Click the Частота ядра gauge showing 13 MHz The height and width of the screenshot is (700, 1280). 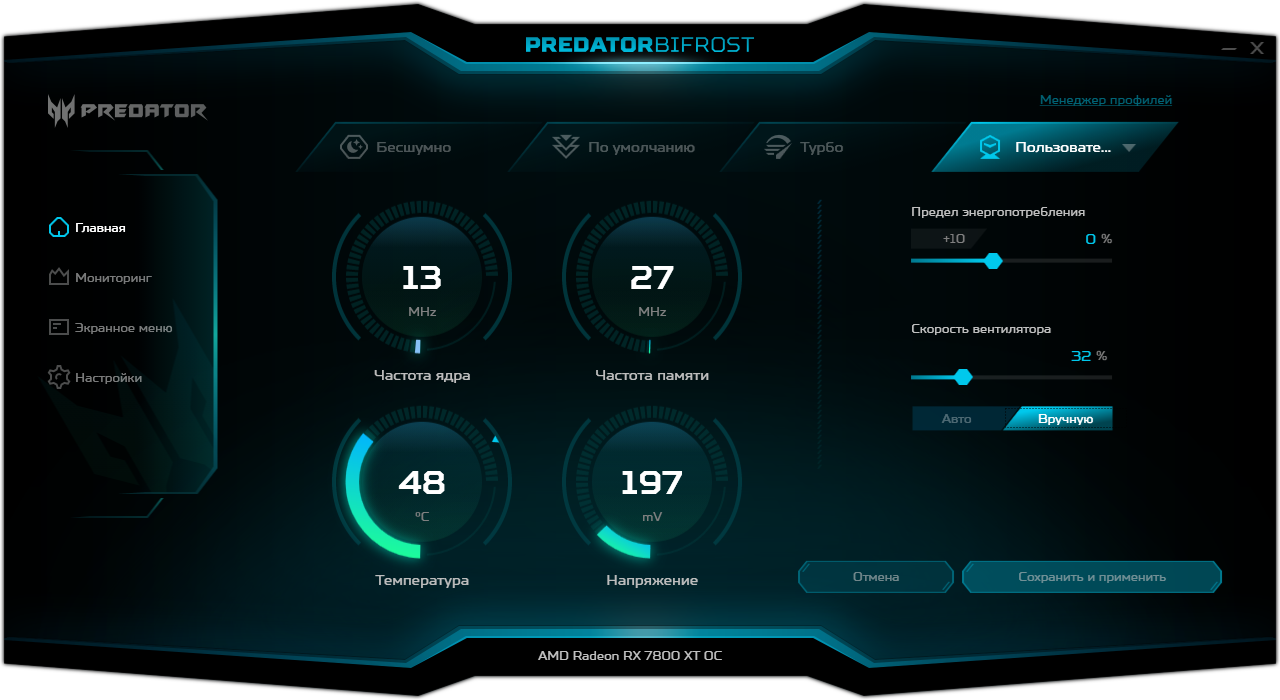422,275
